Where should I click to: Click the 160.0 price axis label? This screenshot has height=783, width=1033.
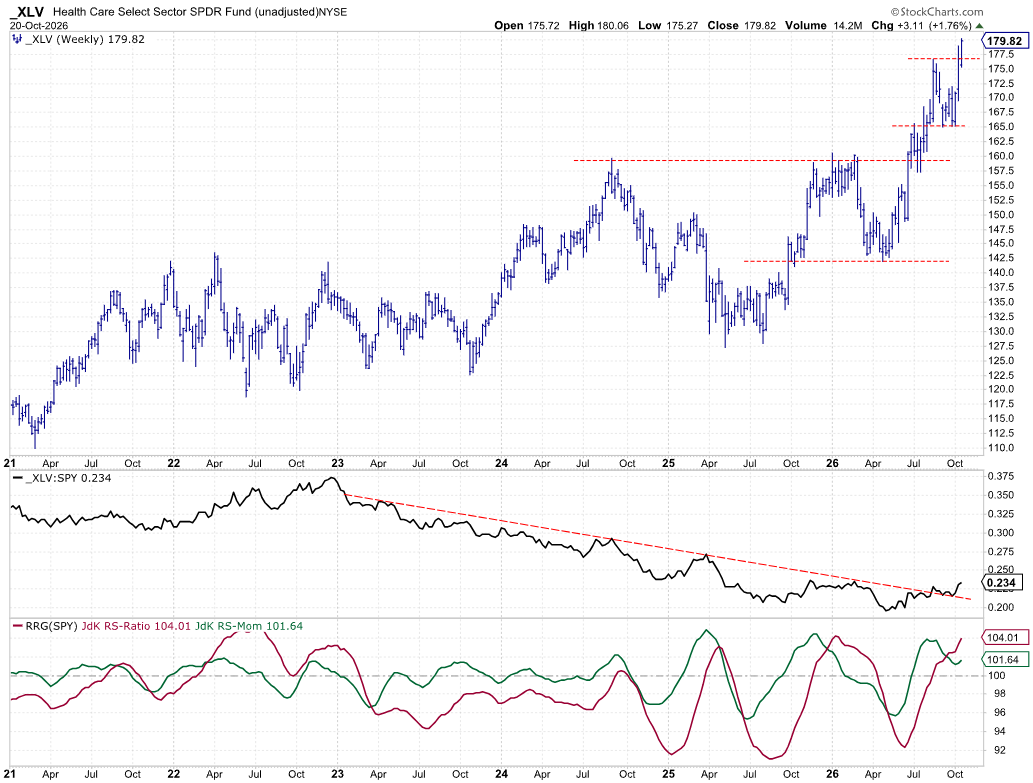[x=1001, y=156]
